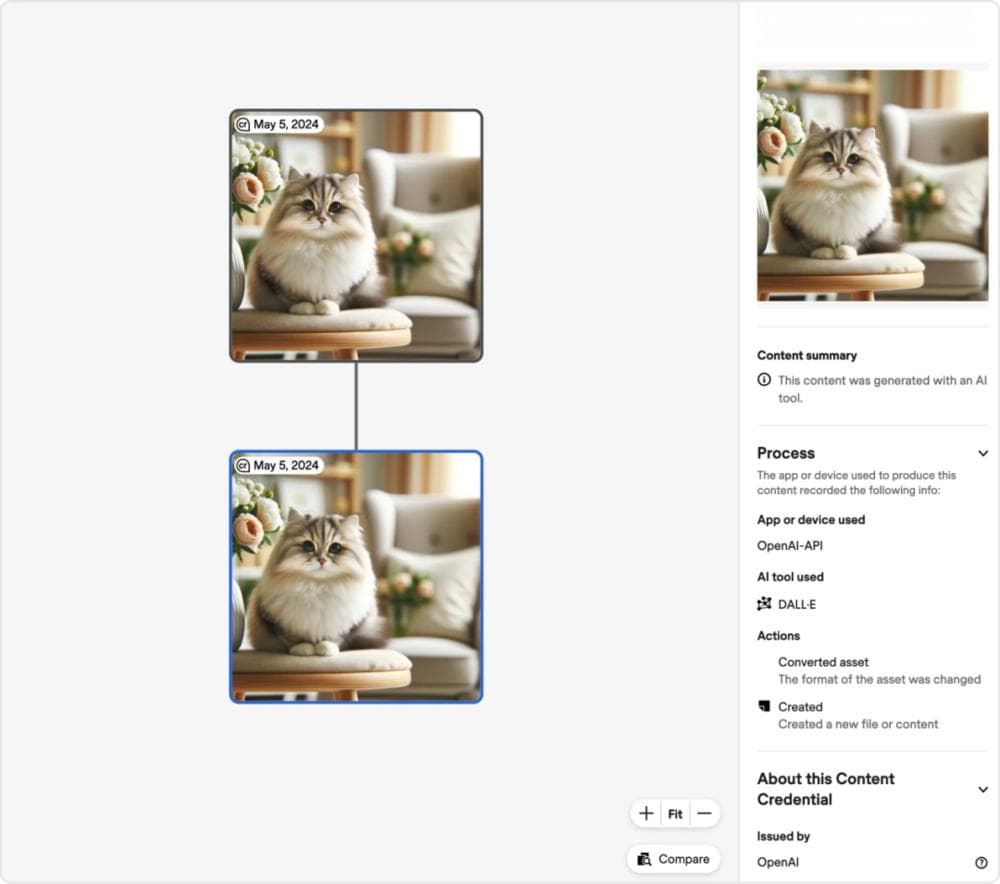Screen dimensions: 1000x884
Task: Click the 'Process' heading
Action: point(786,453)
